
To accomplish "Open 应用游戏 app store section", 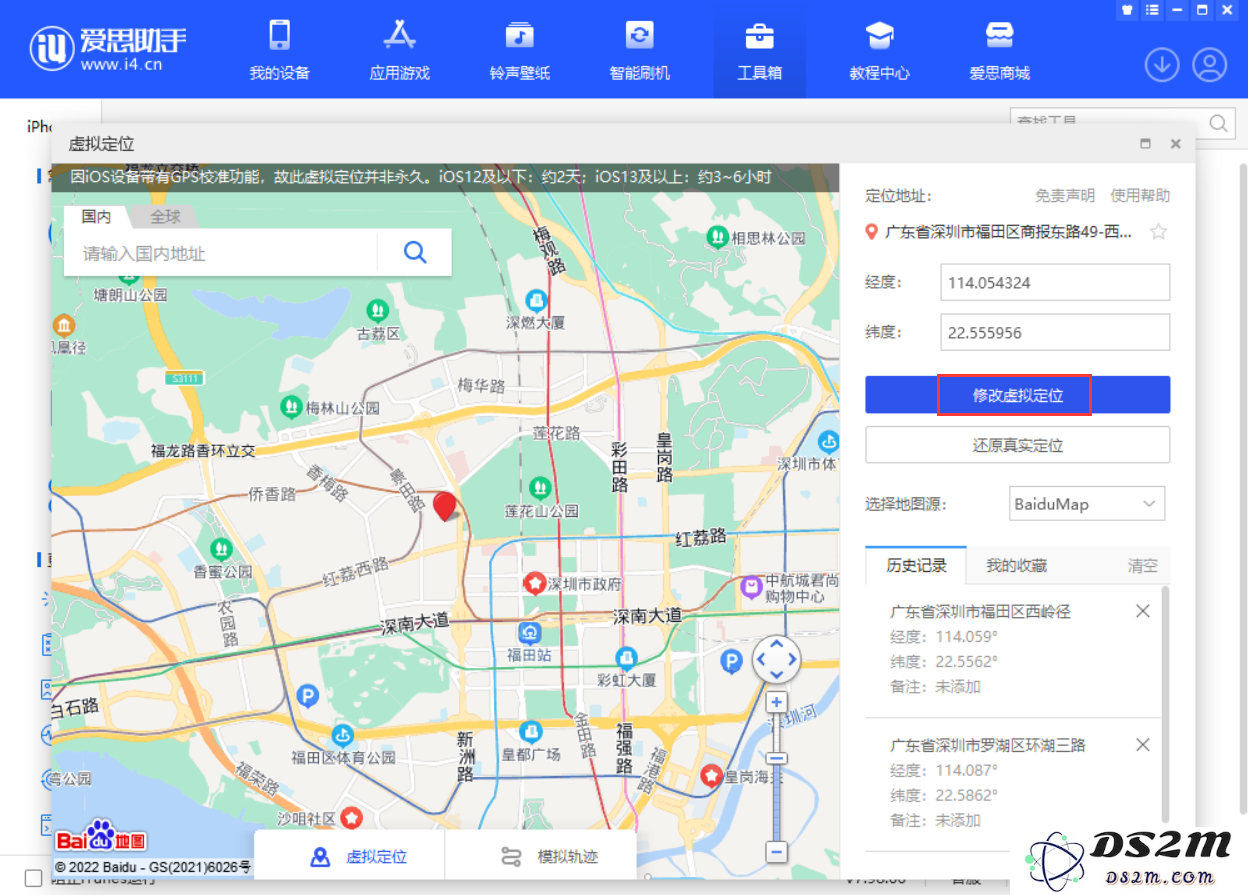I will (399, 50).
